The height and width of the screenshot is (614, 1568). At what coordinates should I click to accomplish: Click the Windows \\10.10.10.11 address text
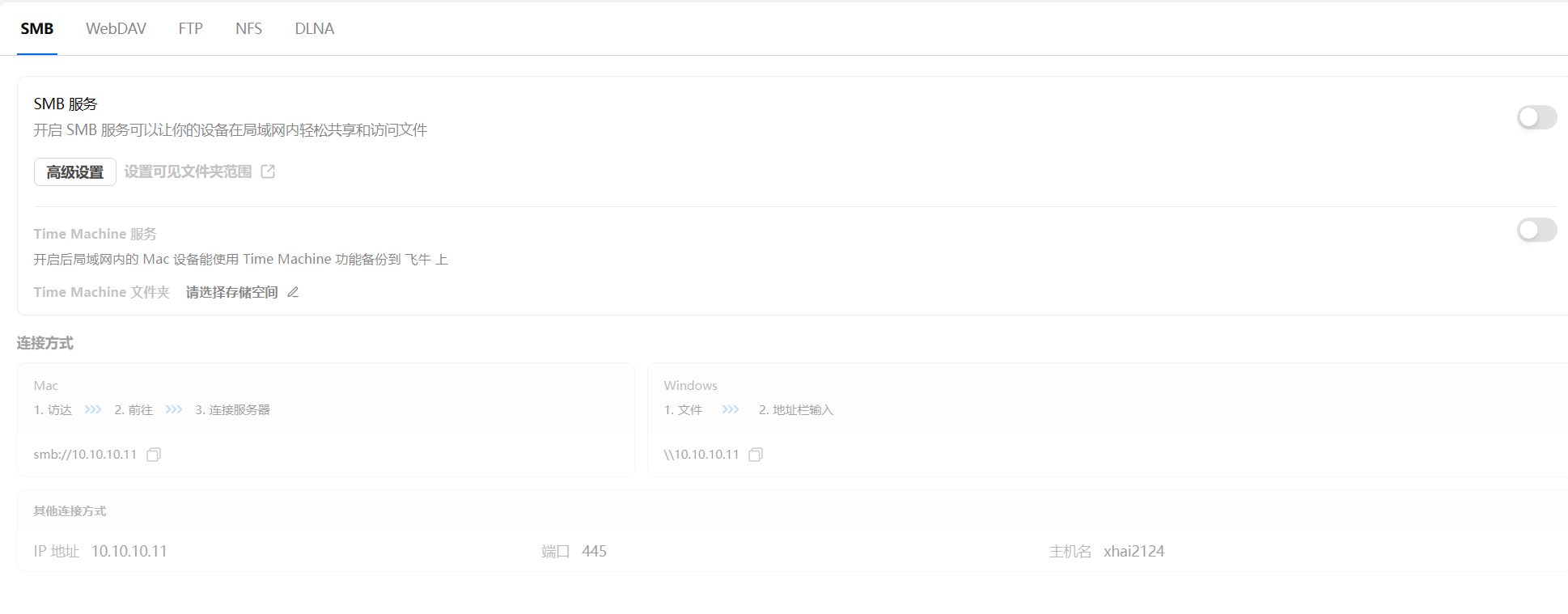click(701, 455)
